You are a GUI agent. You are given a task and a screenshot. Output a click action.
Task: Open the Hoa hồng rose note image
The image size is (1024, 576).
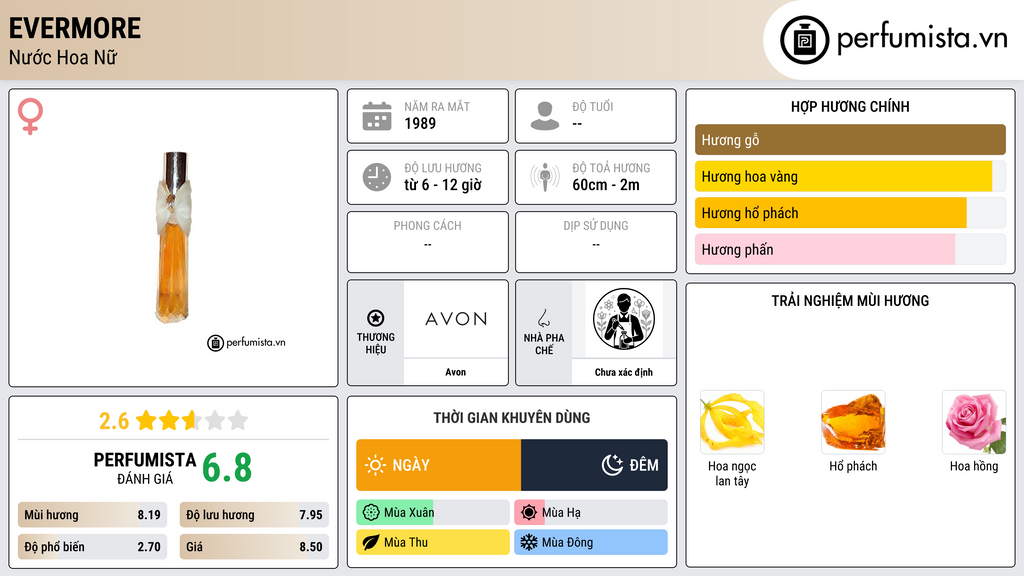pyautogui.click(x=974, y=422)
